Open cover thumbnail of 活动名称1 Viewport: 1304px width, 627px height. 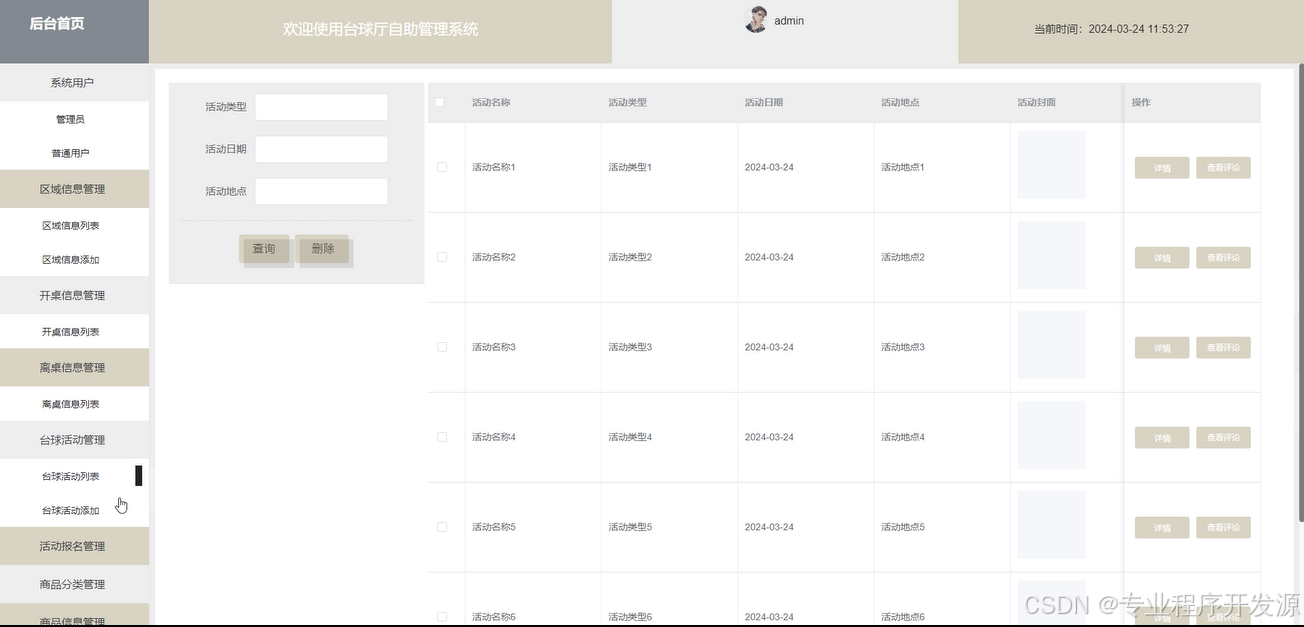pyautogui.click(x=1051, y=165)
